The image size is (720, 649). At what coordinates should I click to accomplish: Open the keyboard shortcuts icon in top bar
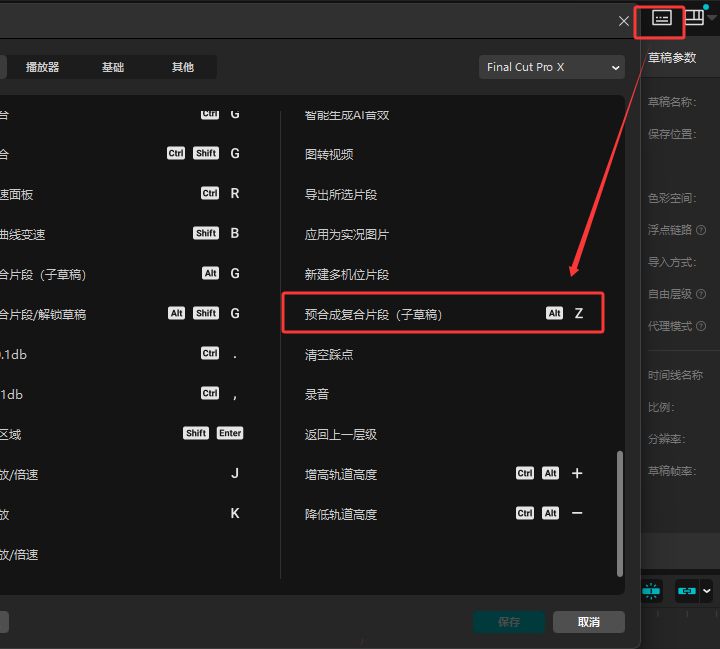click(x=661, y=18)
